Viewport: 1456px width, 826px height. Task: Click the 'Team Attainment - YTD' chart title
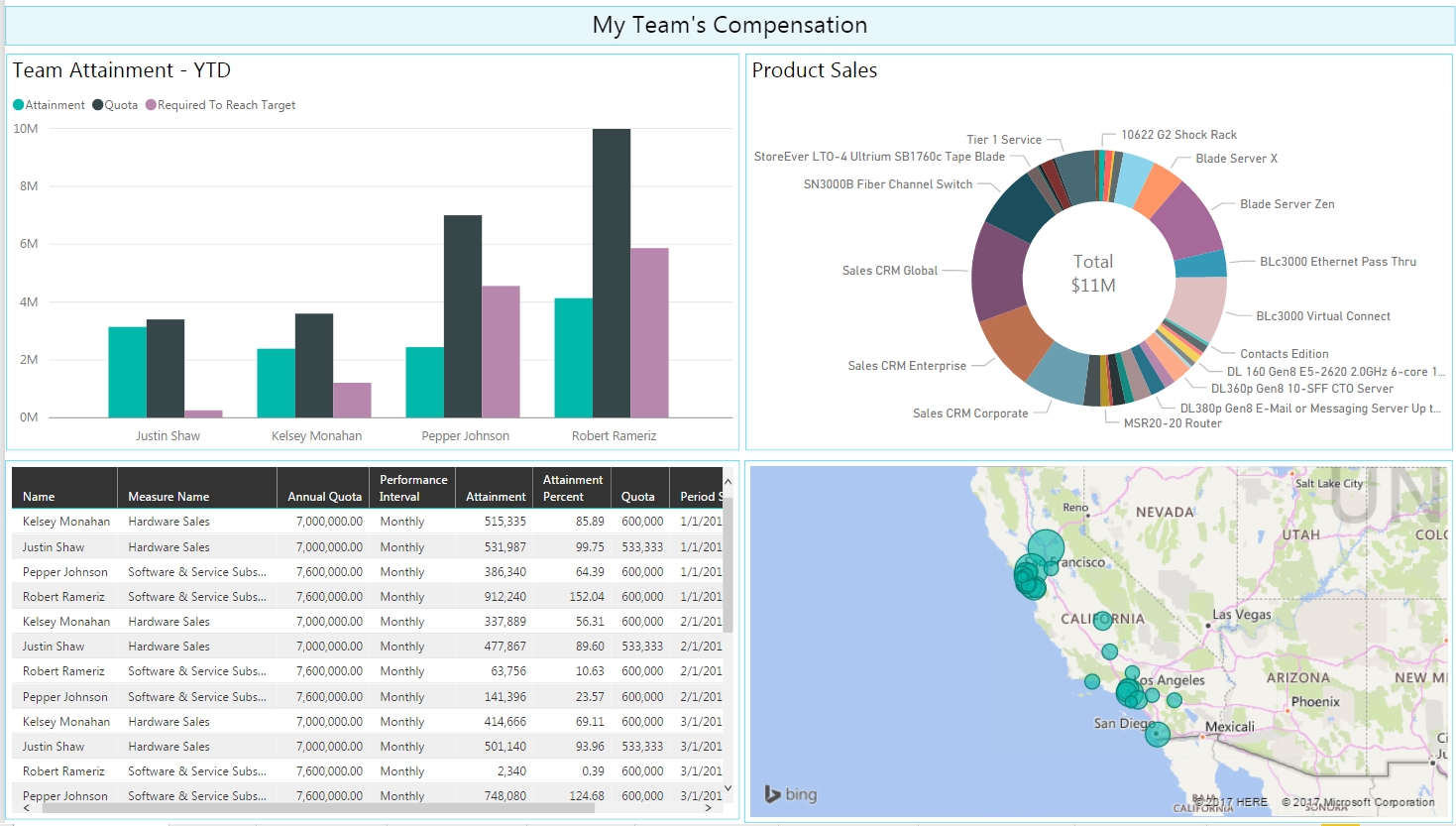(x=122, y=70)
